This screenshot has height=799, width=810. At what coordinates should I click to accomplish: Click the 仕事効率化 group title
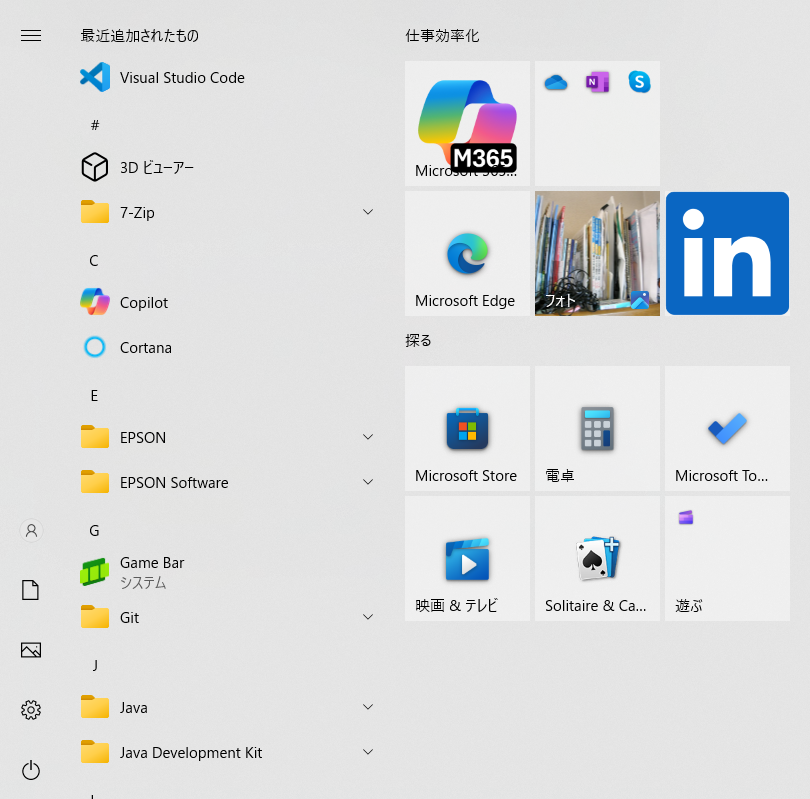pyautogui.click(x=442, y=36)
